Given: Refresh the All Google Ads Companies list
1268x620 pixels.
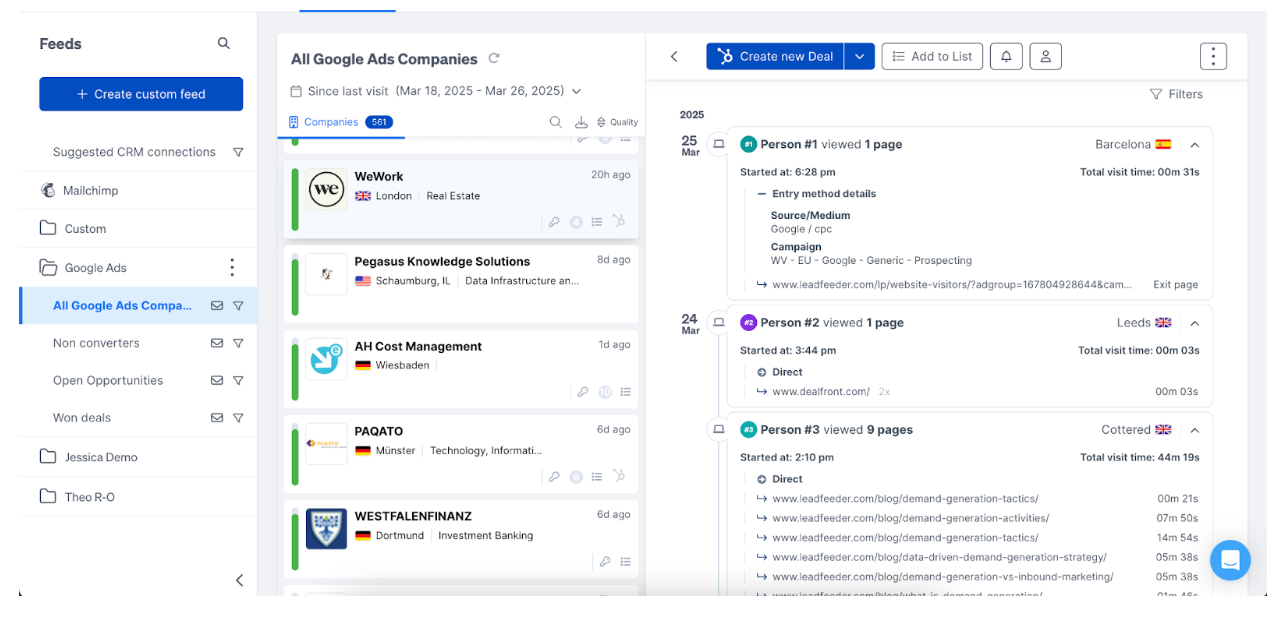Looking at the screenshot, I should coord(493,59).
